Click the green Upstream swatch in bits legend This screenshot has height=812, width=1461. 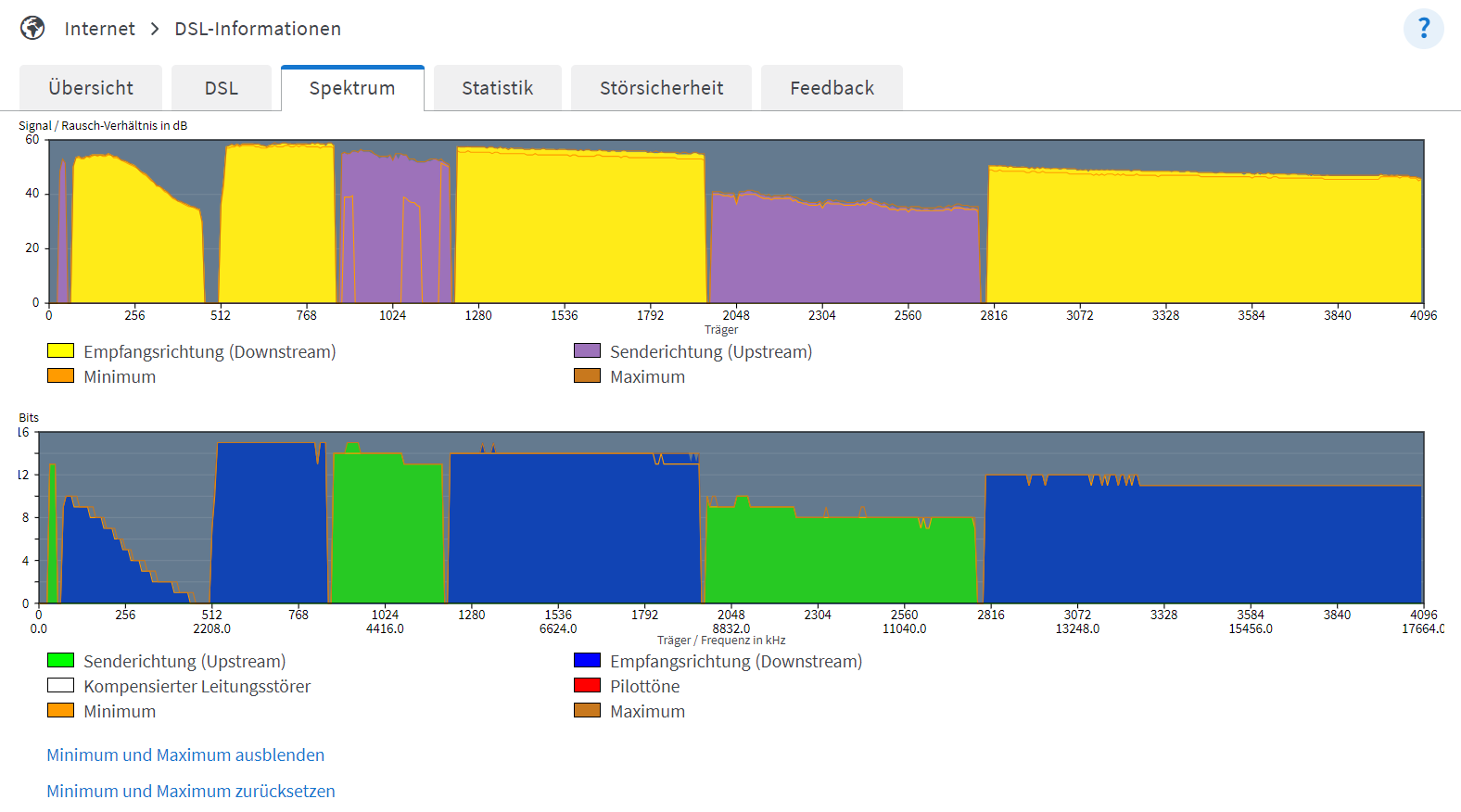pyautogui.click(x=60, y=660)
